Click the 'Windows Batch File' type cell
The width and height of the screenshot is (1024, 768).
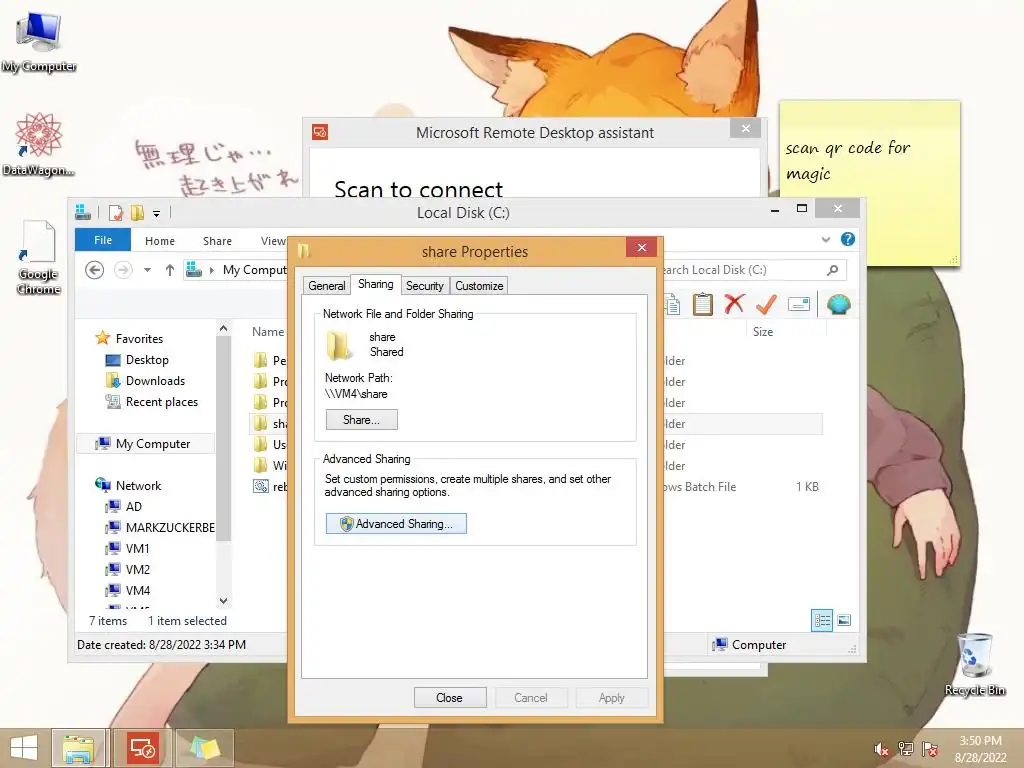[x=700, y=487]
